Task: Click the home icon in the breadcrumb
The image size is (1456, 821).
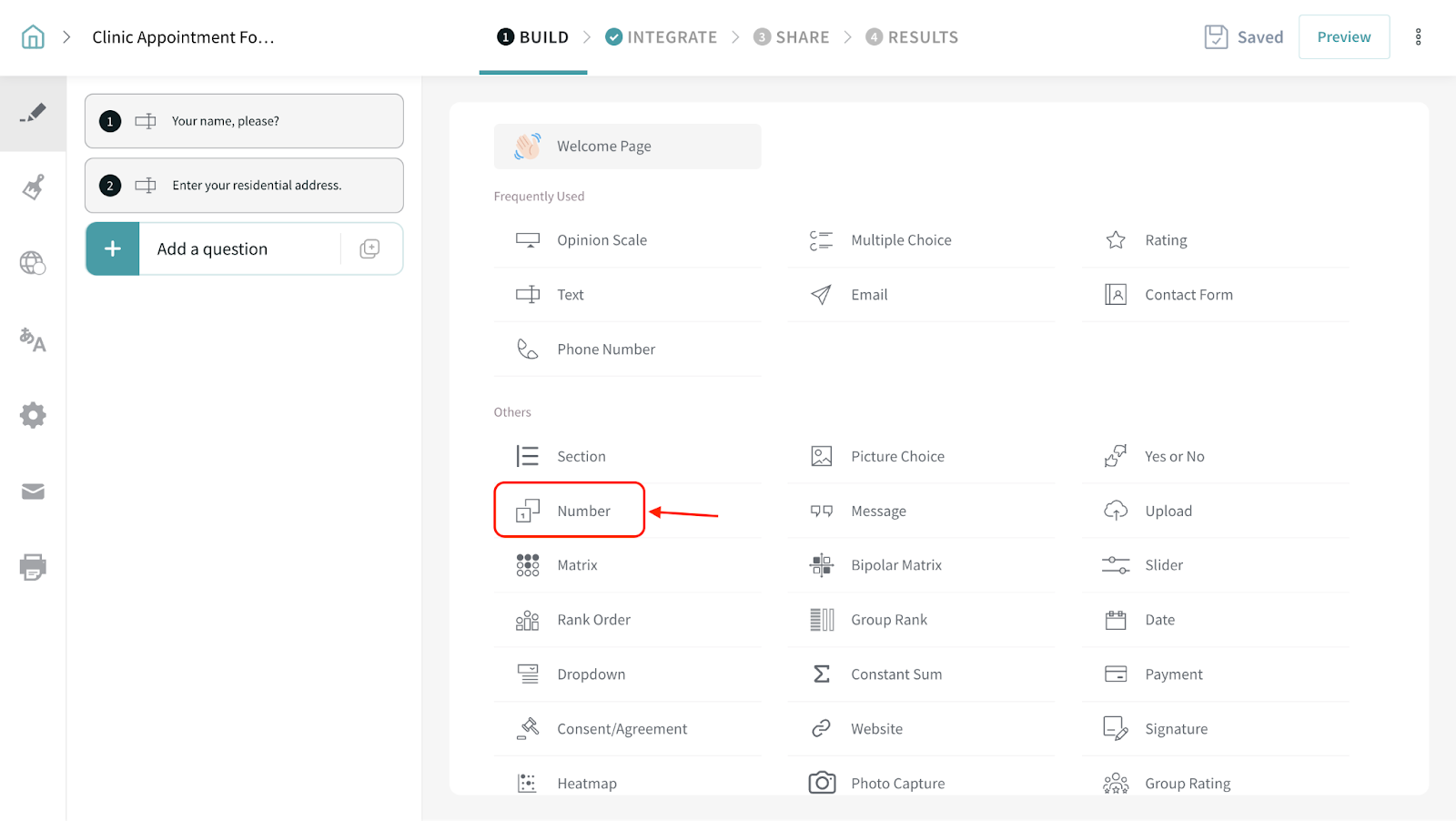Action: point(33,37)
